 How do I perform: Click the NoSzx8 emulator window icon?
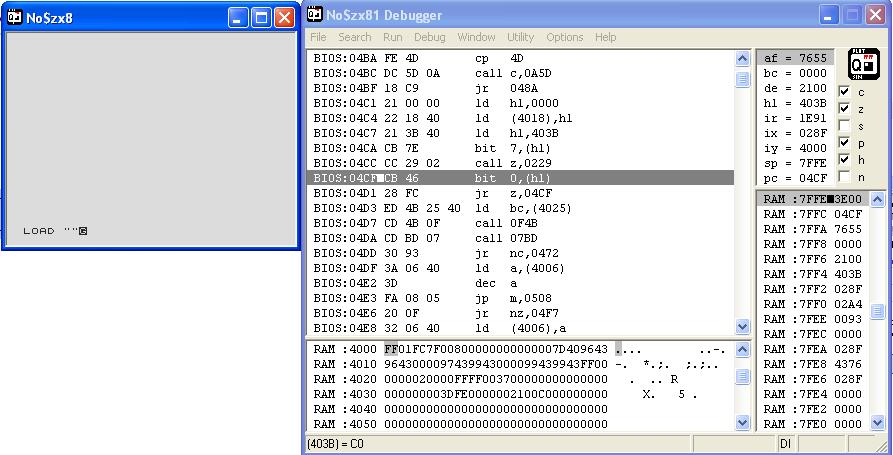(15, 17)
